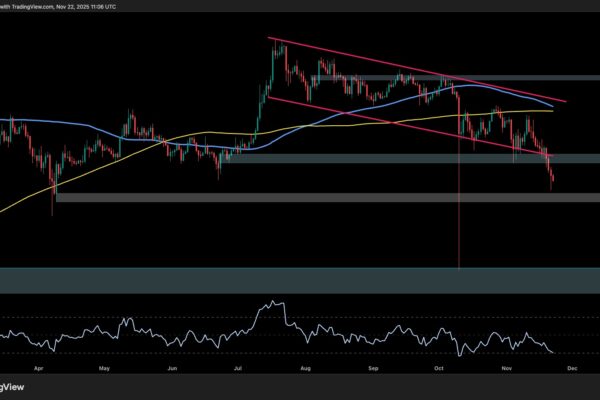Click the May label on time axis
This screenshot has width=600, height=400.
click(x=105, y=367)
